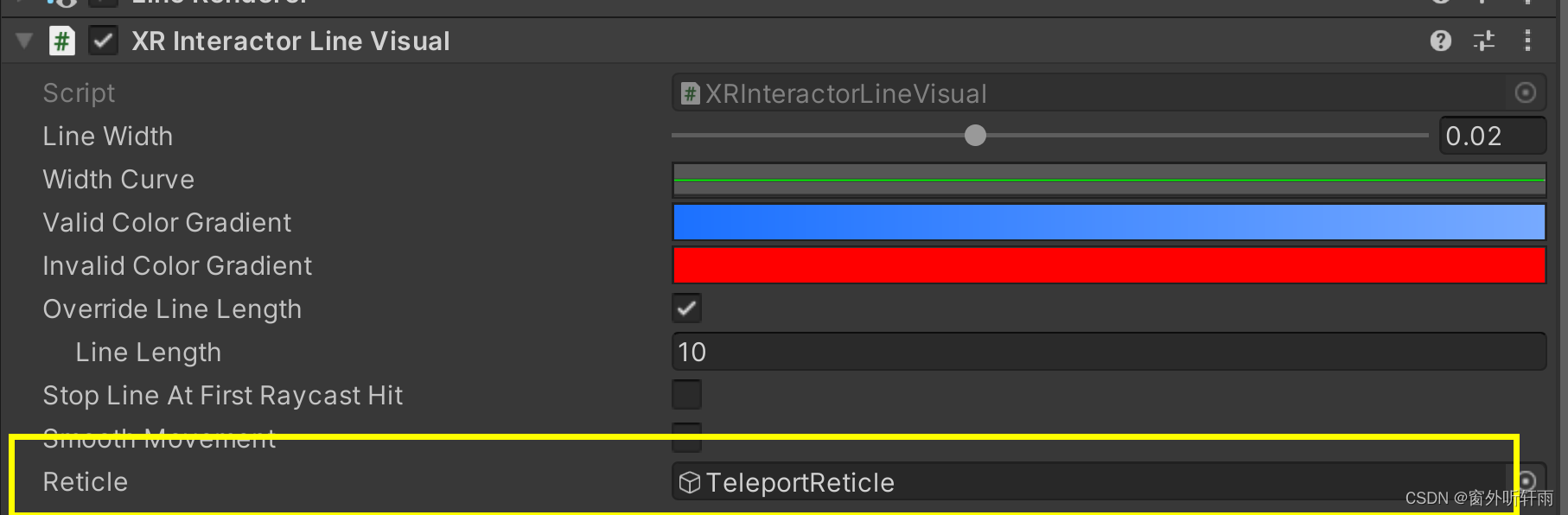Open the Valid Color Gradient editor
The width and height of the screenshot is (1568, 515).
coord(1109,222)
